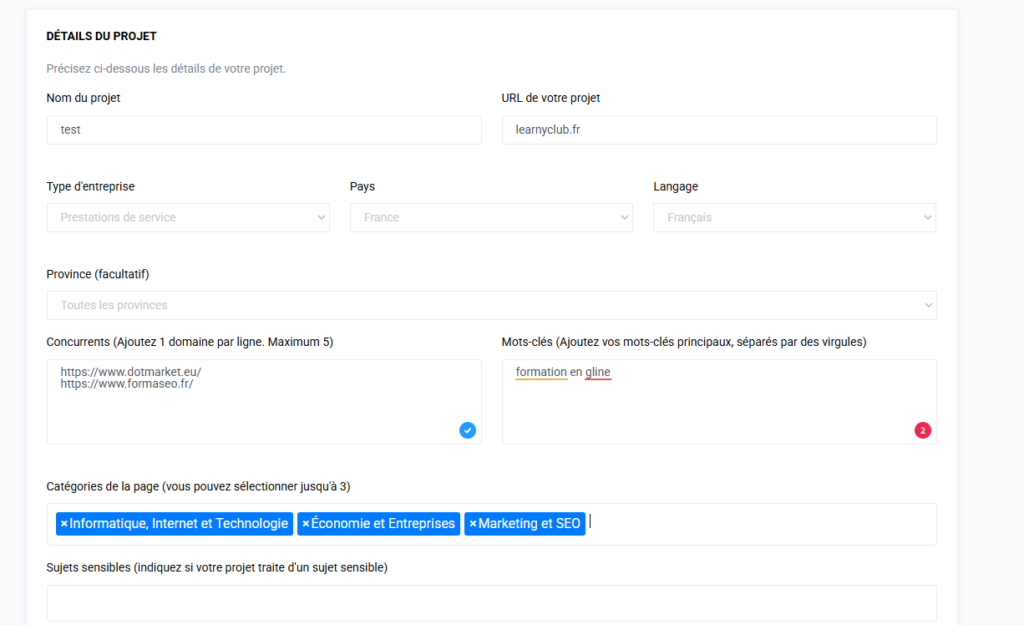Expand the Pays dropdown showing France
Image resolution: width=1024 pixels, height=625 pixels.
pos(491,217)
